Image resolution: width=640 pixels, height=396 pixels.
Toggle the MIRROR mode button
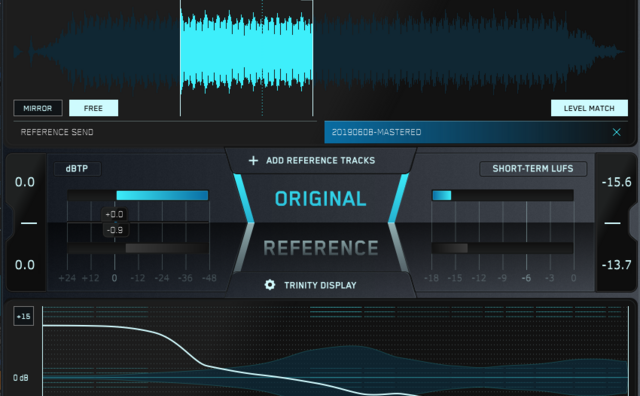(x=38, y=108)
